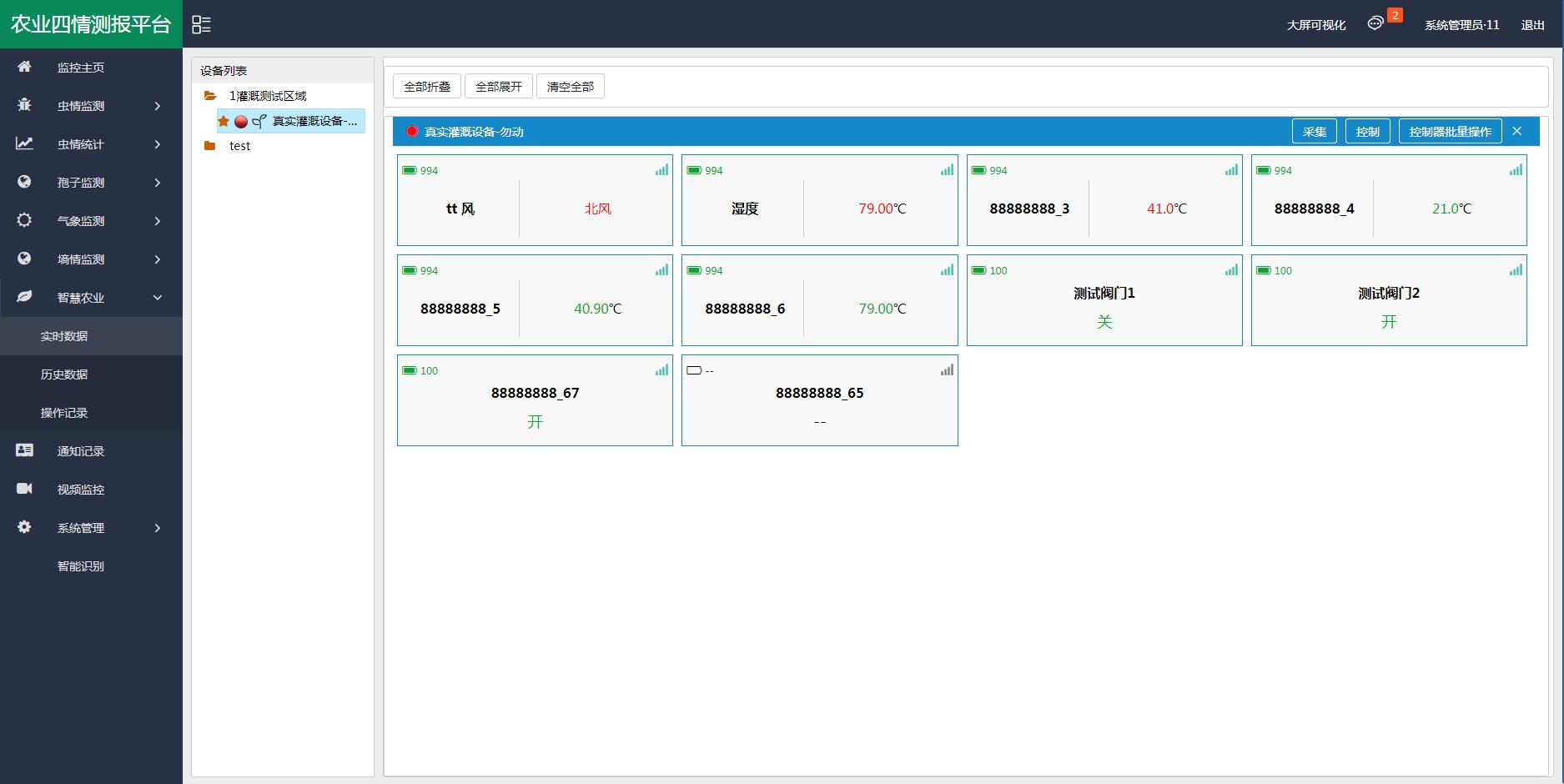1564x784 pixels.
Task: Click the home icon beside 监控主页
Action: click(x=24, y=67)
